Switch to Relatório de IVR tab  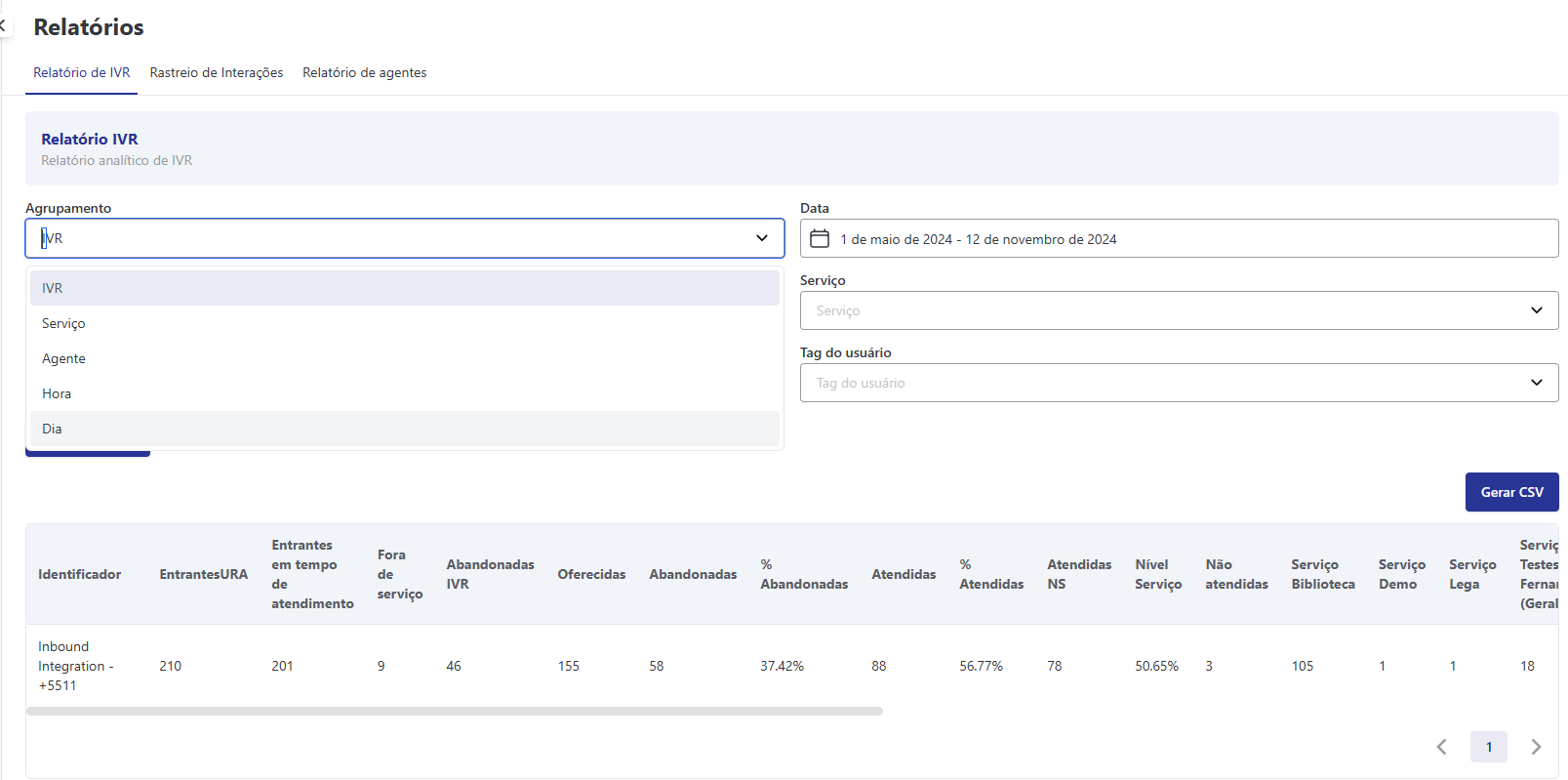click(x=81, y=72)
